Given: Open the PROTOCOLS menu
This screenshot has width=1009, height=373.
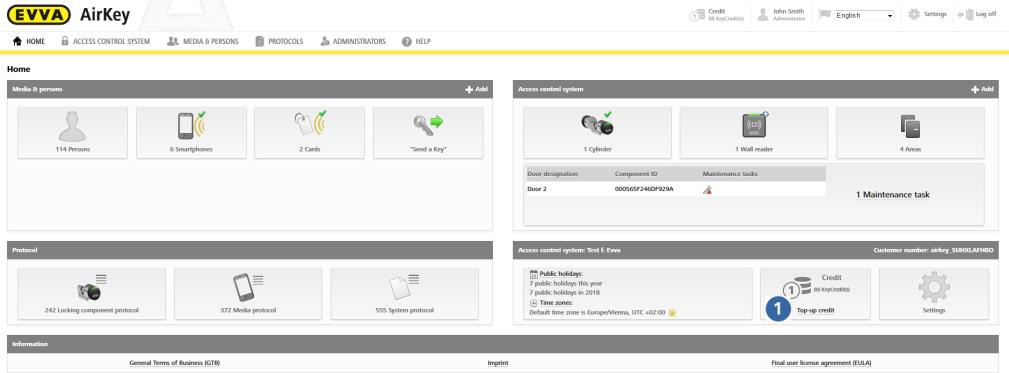Looking at the screenshot, I should 279,41.
